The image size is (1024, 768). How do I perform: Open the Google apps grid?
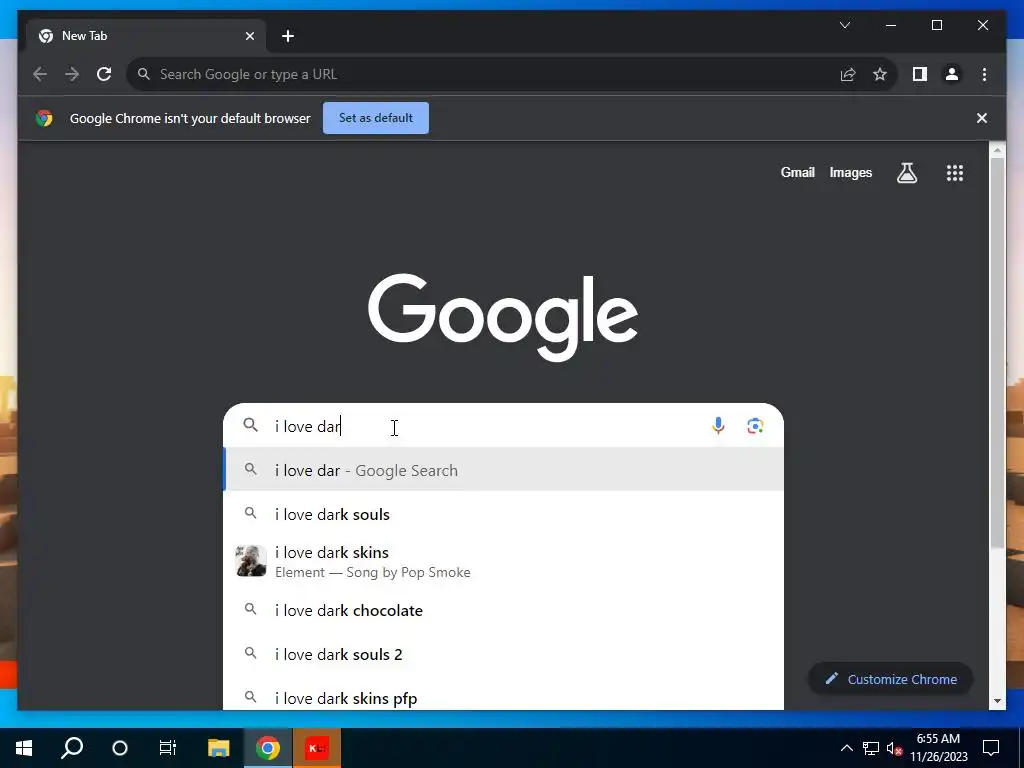tap(955, 172)
